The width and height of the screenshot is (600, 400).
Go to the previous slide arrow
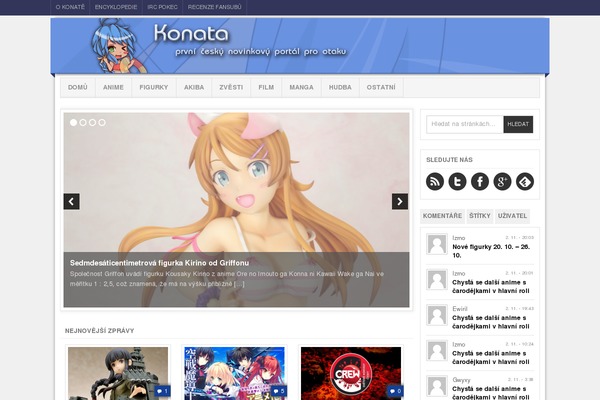coord(72,201)
